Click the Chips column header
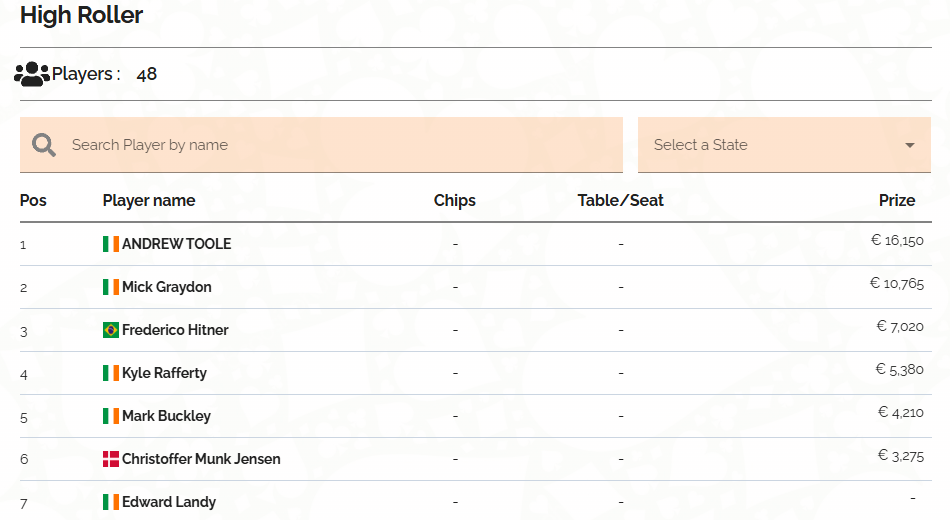The width and height of the screenshot is (950, 520). point(454,201)
